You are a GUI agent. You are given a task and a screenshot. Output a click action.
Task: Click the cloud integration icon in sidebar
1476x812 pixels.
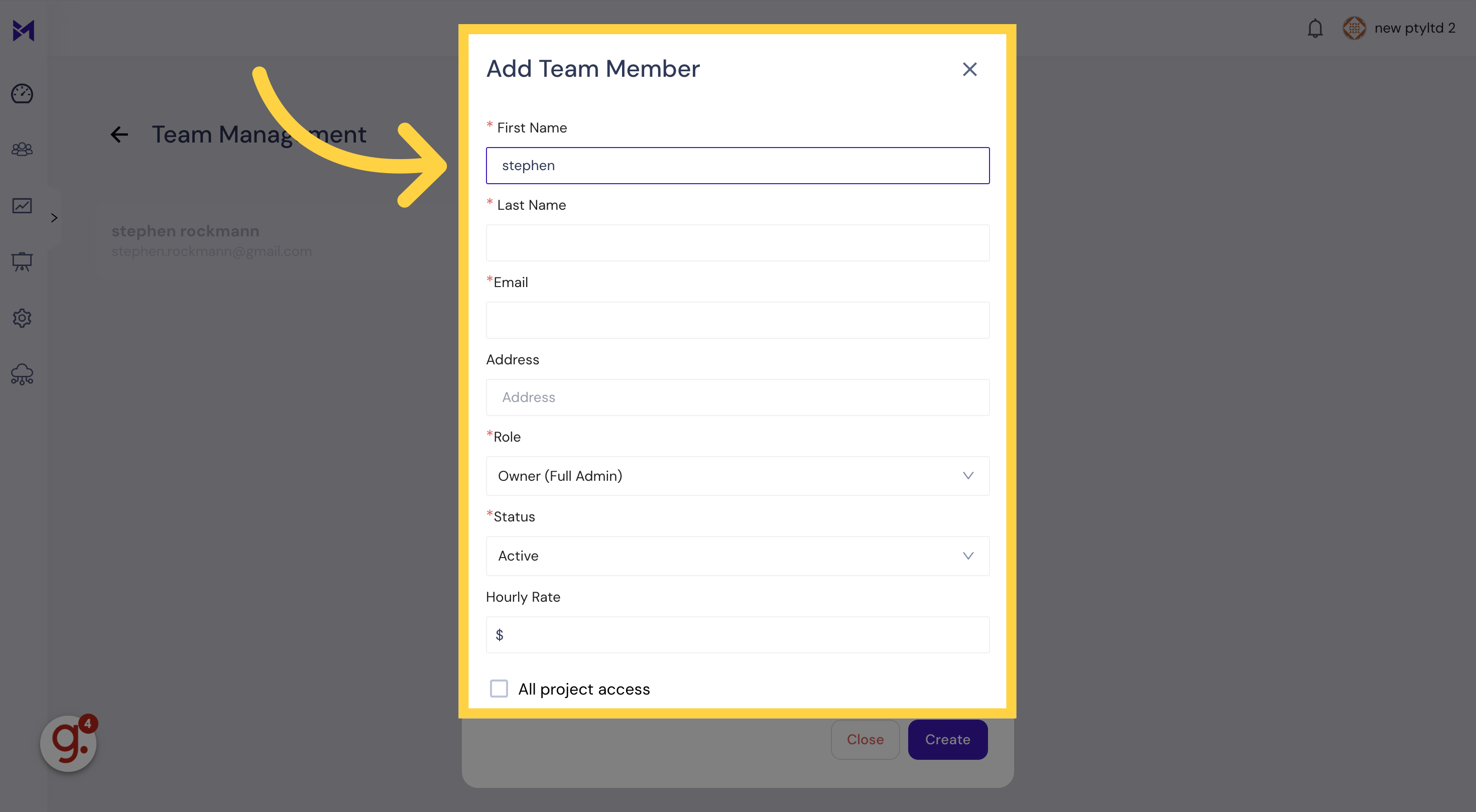point(22,374)
